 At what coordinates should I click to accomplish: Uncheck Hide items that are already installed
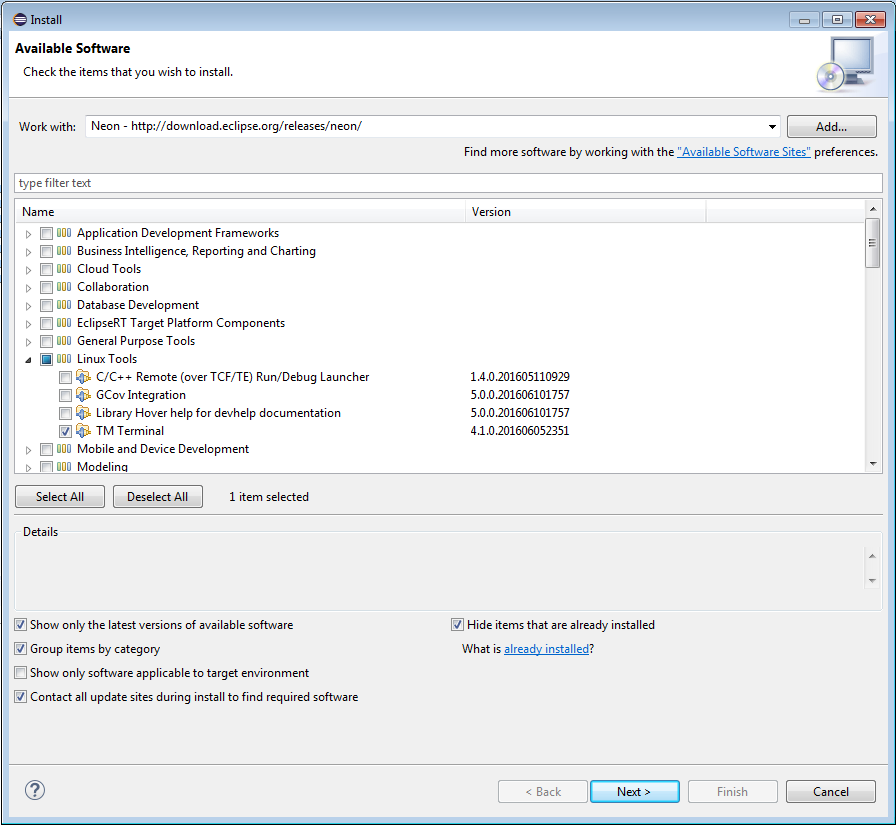pyautogui.click(x=457, y=625)
